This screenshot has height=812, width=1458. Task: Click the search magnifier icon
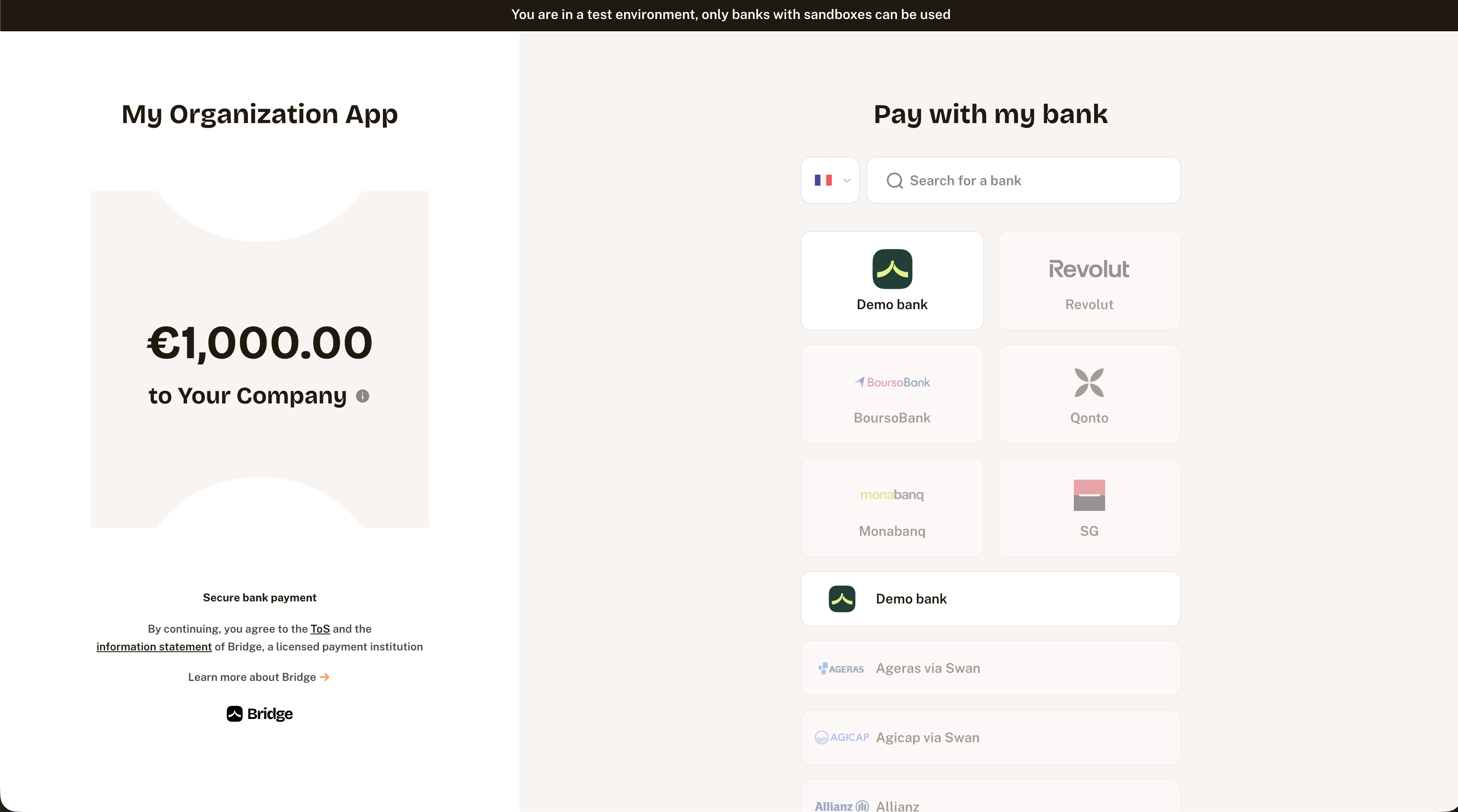(894, 181)
